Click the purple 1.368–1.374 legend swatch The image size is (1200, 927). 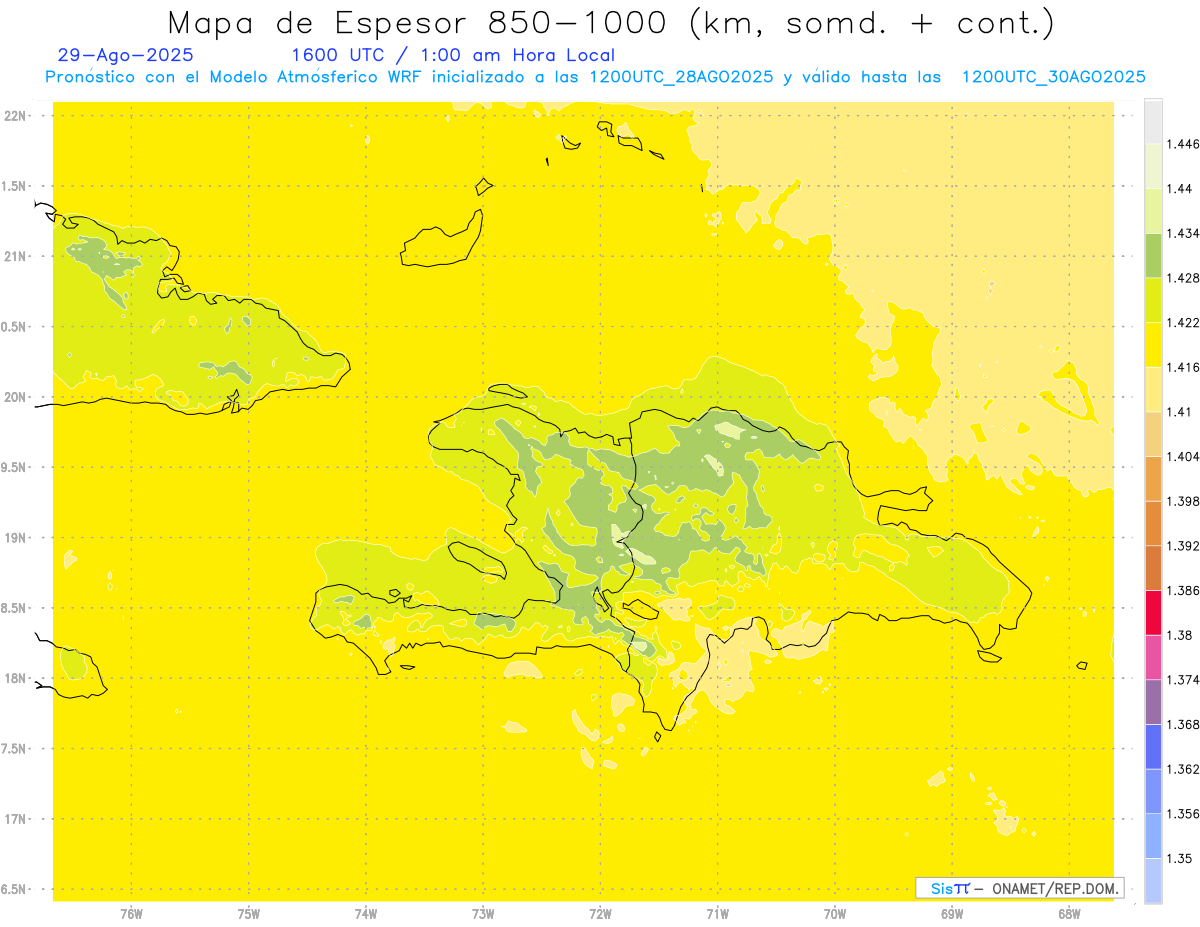pos(1153,702)
